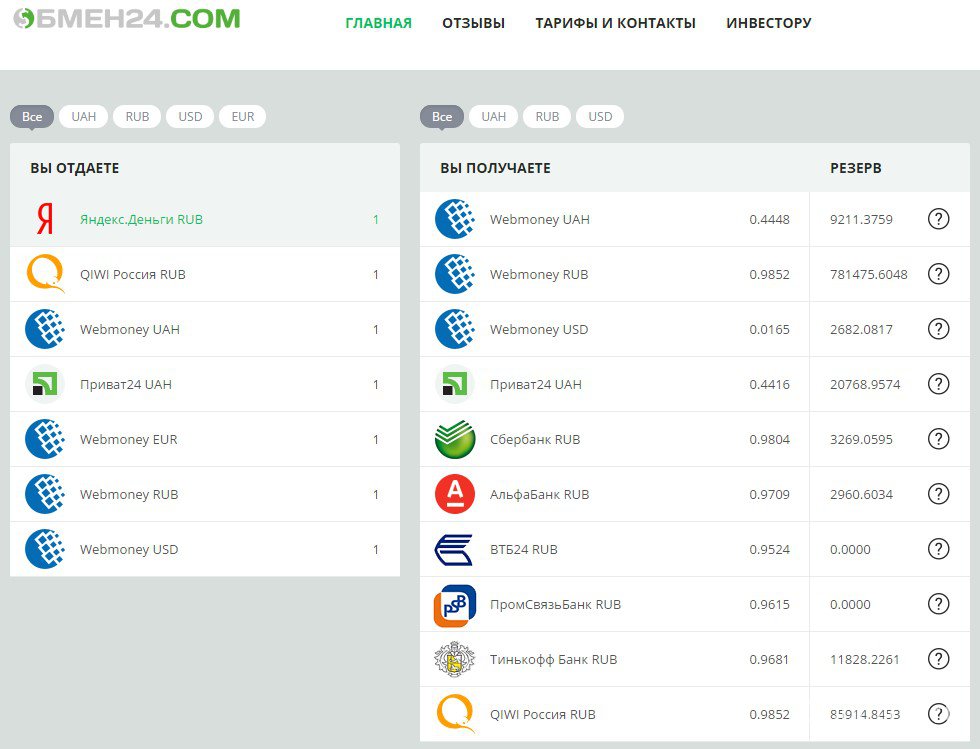Click the Вы получаете header
980x749 pixels.
[x=495, y=168]
